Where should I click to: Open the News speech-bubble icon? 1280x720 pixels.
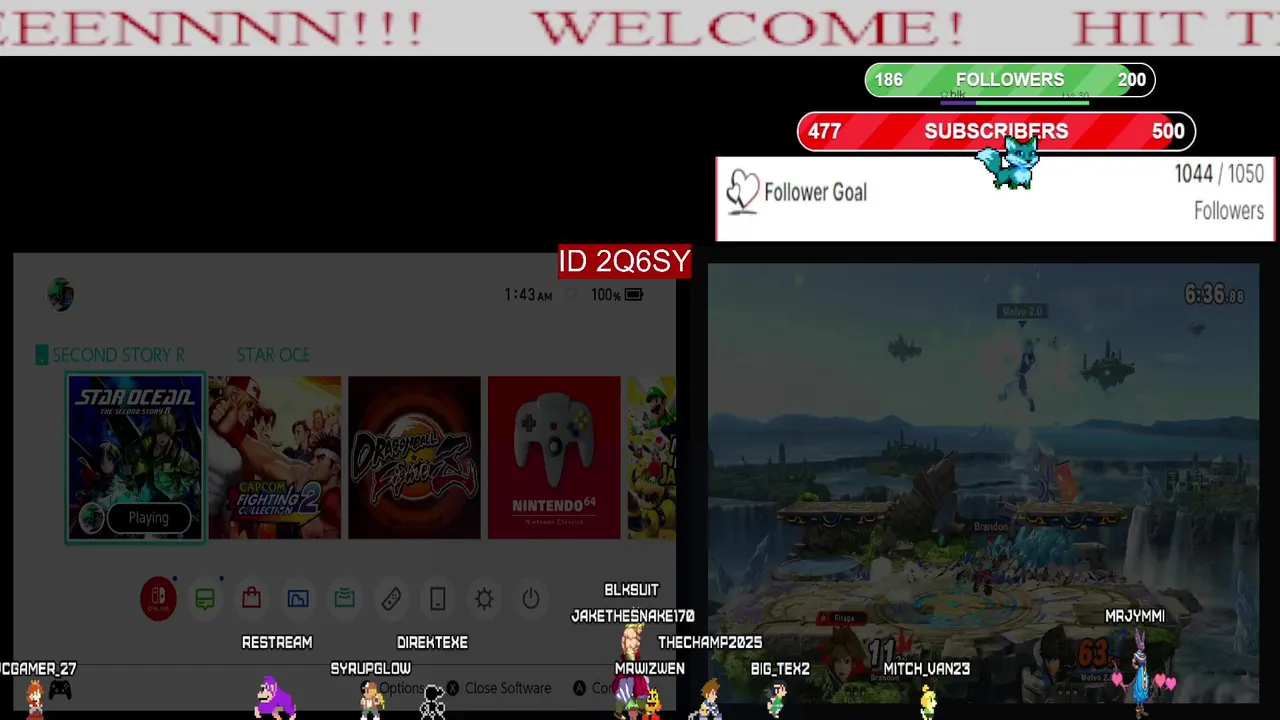coord(205,599)
